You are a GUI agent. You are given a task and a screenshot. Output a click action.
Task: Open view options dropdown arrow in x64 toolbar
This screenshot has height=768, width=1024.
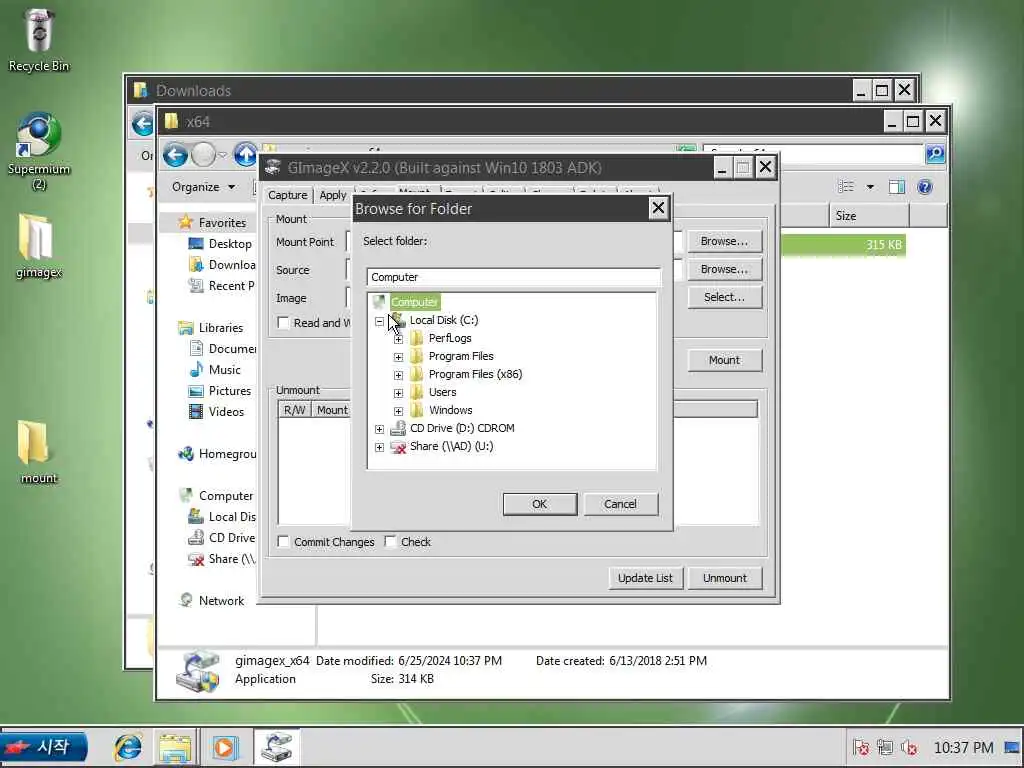click(870, 187)
